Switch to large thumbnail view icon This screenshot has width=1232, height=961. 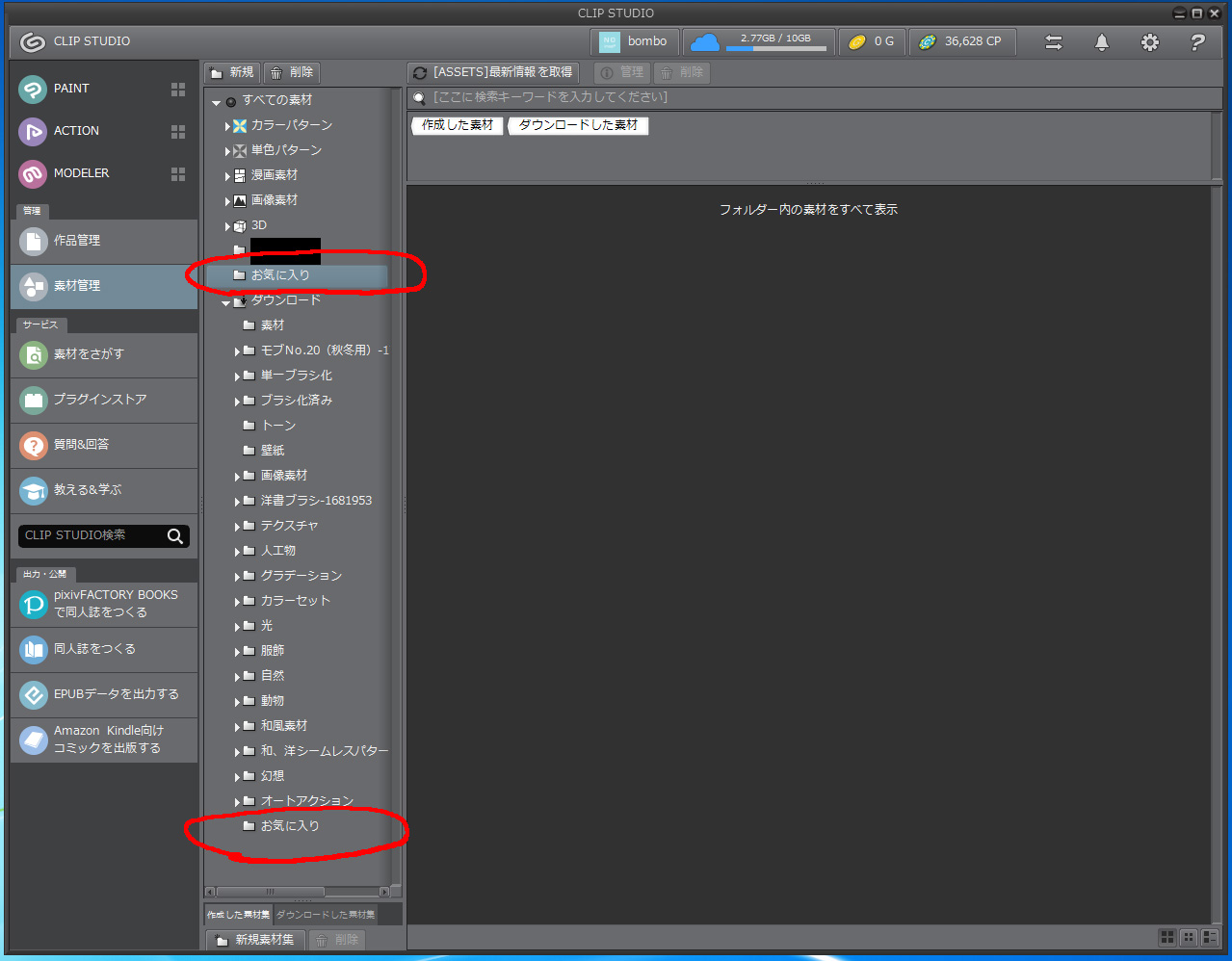pos(1167,937)
